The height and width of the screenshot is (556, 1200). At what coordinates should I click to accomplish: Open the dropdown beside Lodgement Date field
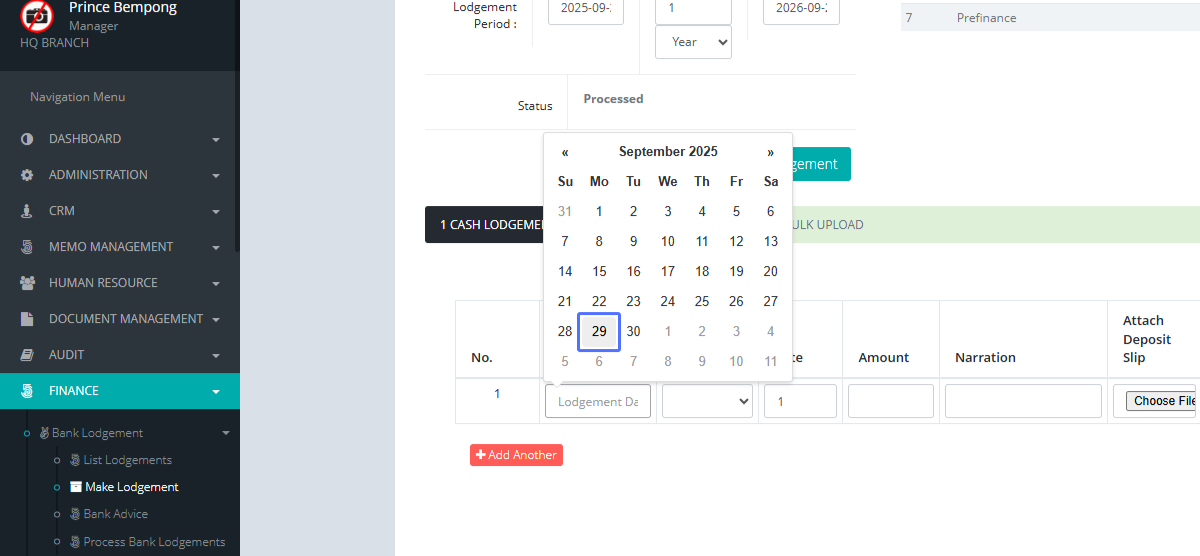pos(707,401)
